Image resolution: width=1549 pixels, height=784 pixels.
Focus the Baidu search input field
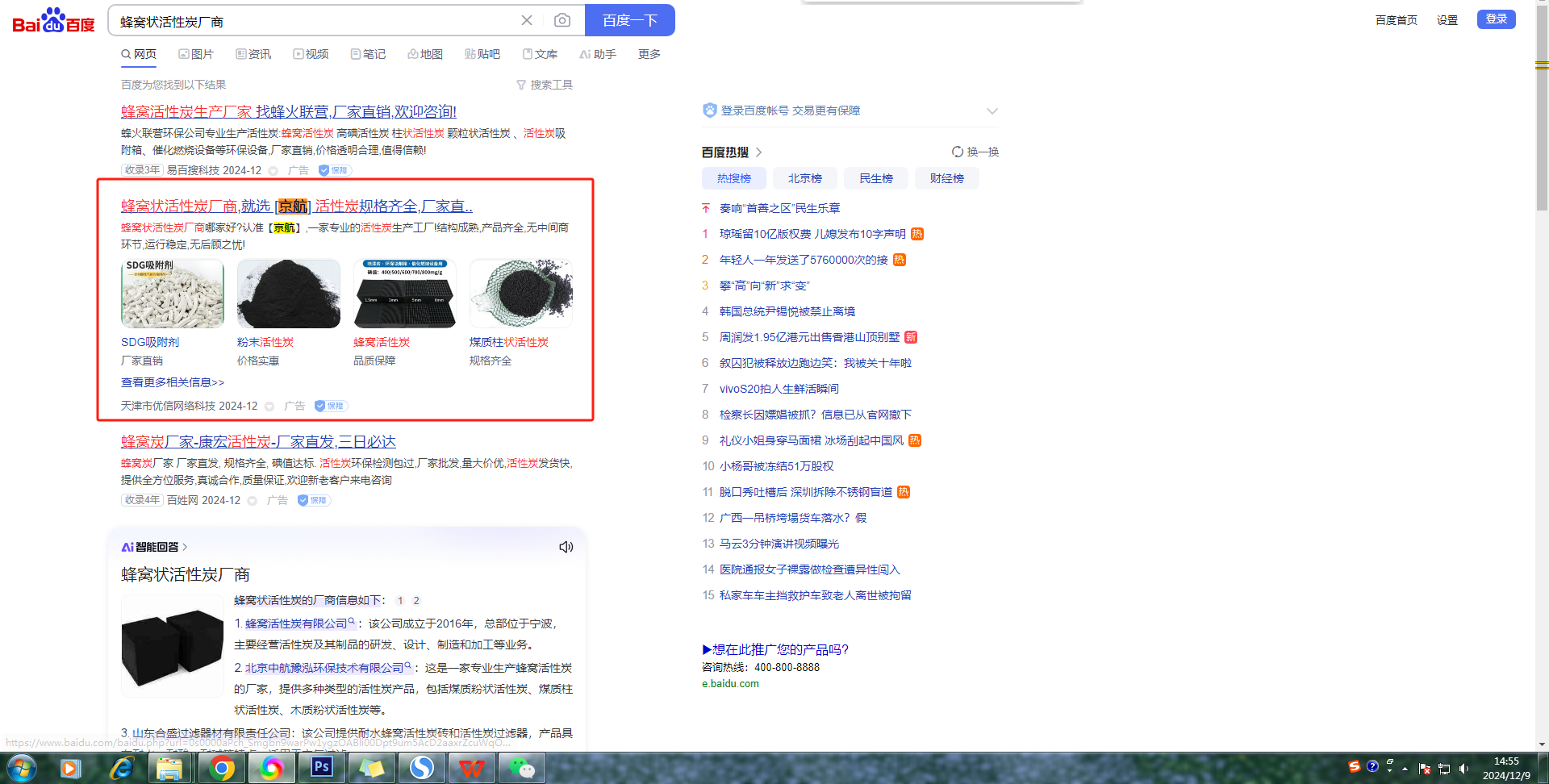(x=315, y=21)
